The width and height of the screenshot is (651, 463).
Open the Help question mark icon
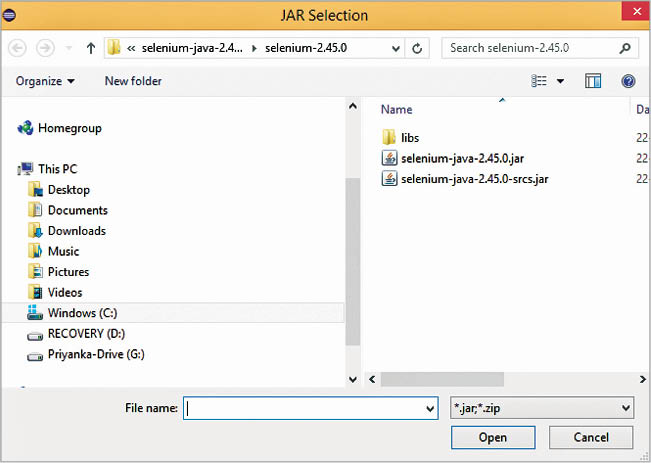pyautogui.click(x=628, y=81)
